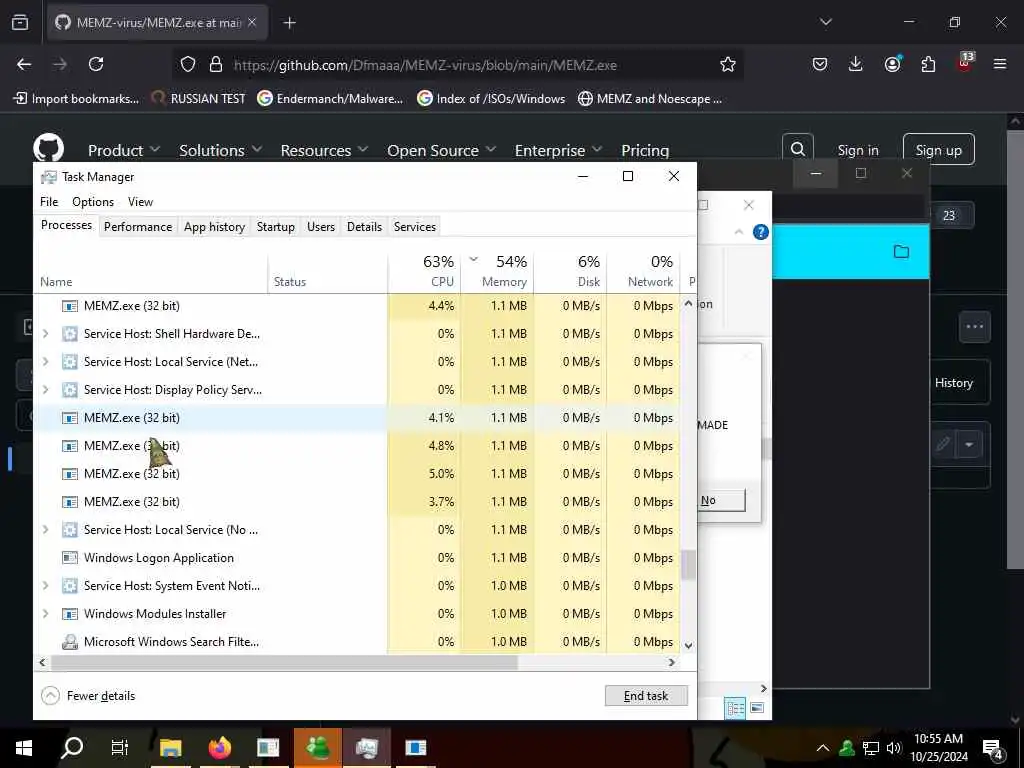Switch to the Users tab
Screen dimensions: 1024x768
point(321,227)
